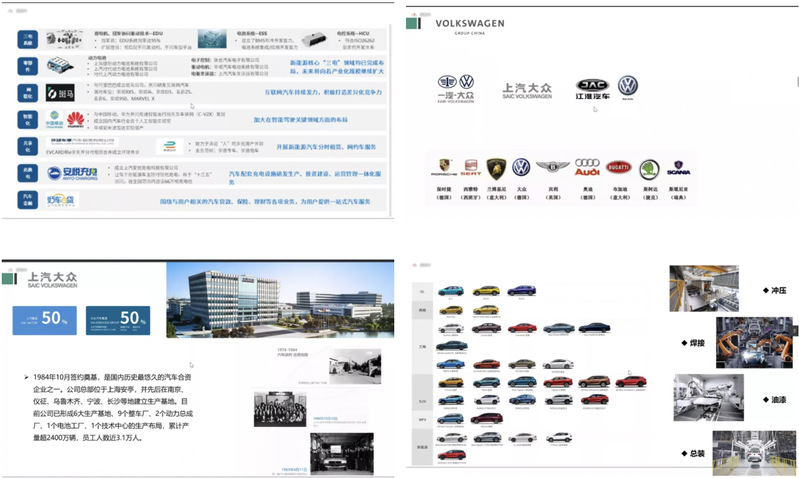799x478 pixels.
Task: Click the China Mobile logo
Action: [55, 119]
